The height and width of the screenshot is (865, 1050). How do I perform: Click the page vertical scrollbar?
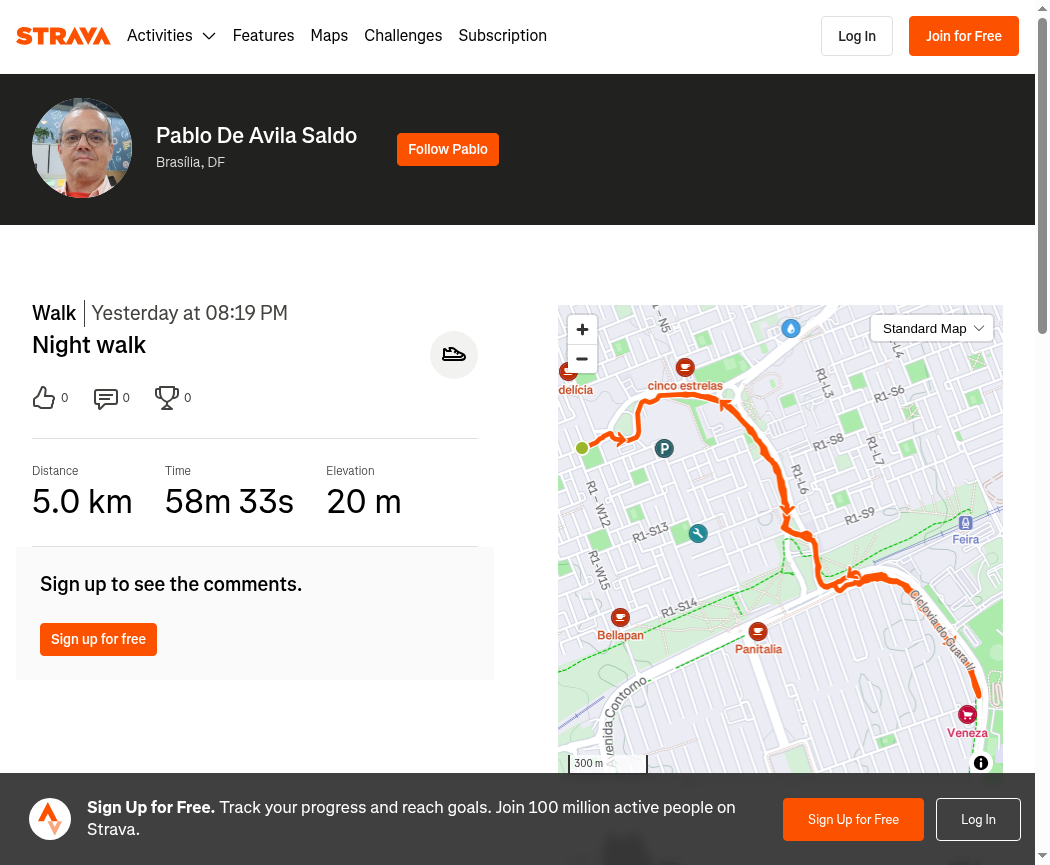(1042, 175)
